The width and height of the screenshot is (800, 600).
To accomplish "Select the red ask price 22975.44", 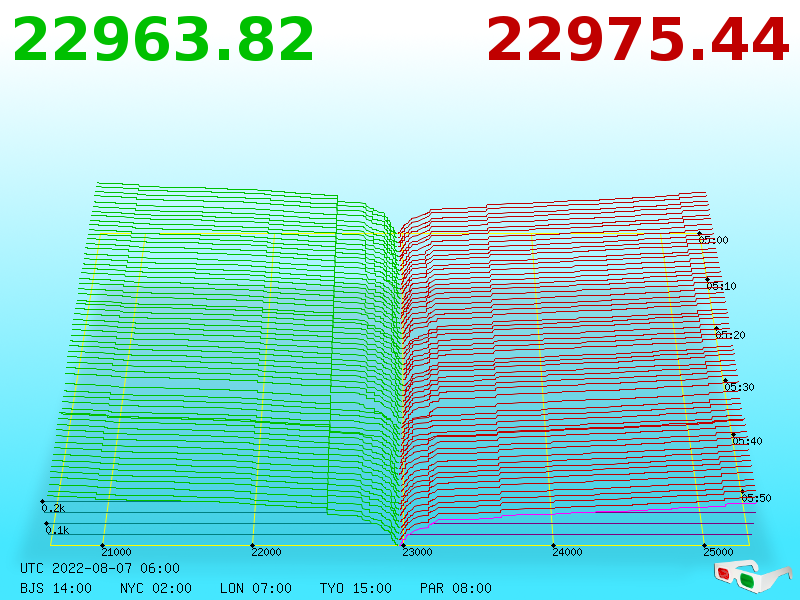I will pyautogui.click(x=638, y=40).
